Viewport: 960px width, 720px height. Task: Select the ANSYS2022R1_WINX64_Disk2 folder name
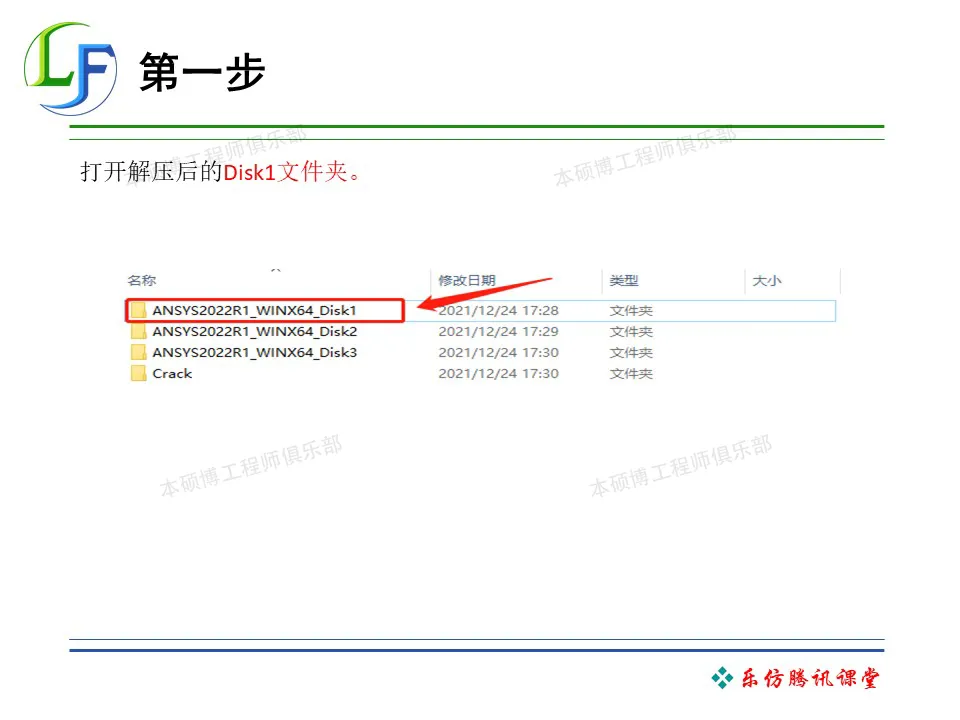255,331
